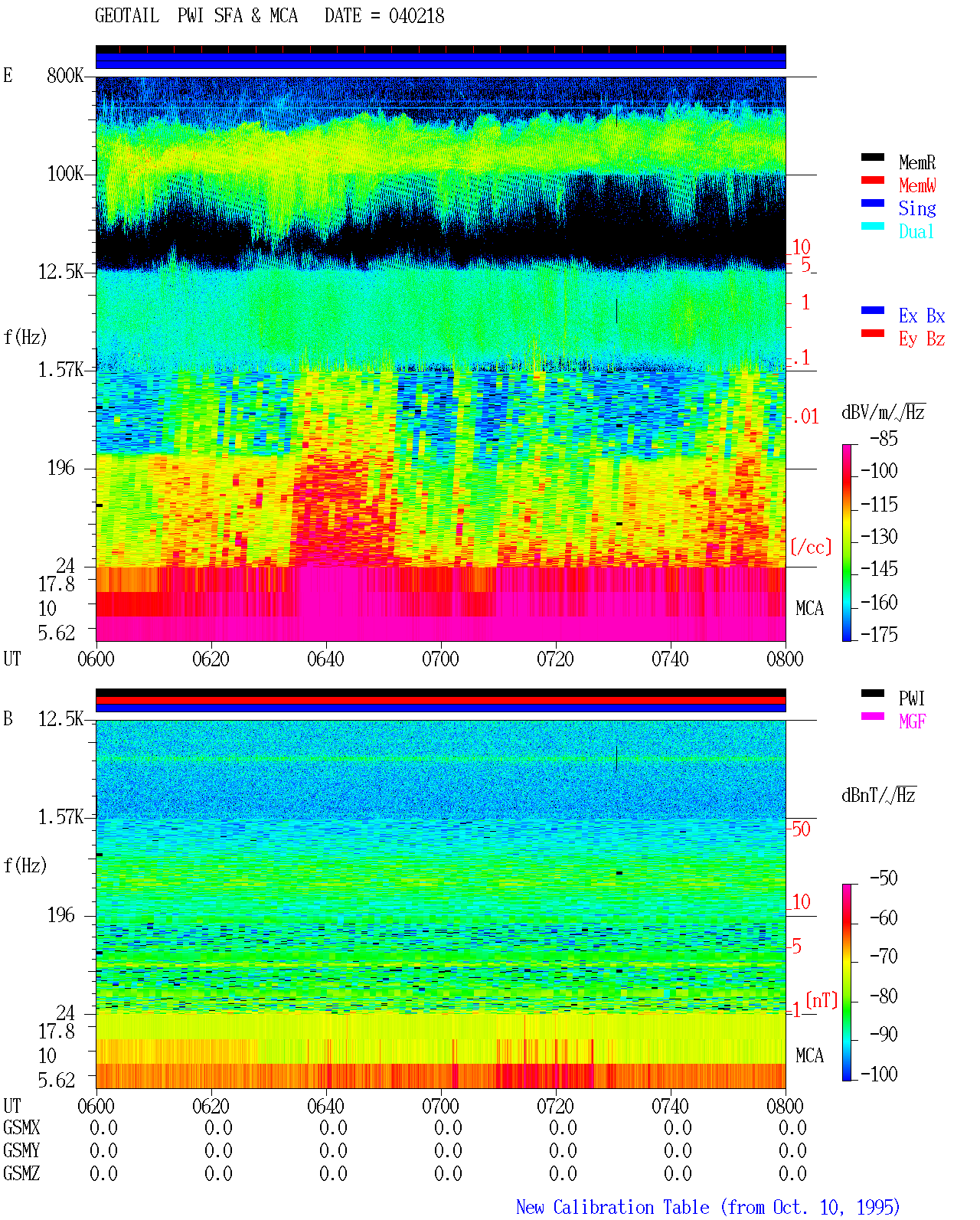Click the DATE = 040218 label

[384, 16]
